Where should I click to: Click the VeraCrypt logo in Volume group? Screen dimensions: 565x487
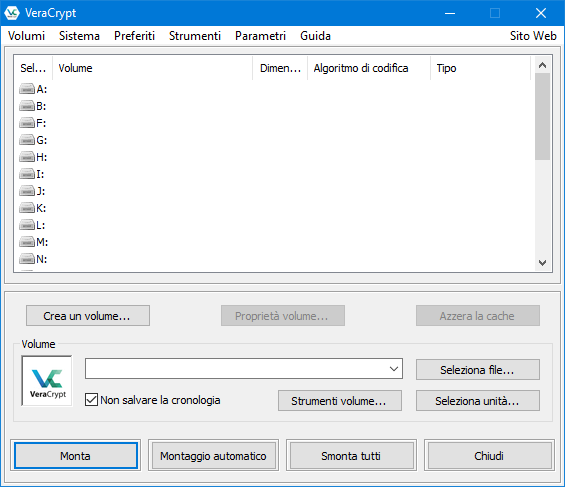click(47, 381)
